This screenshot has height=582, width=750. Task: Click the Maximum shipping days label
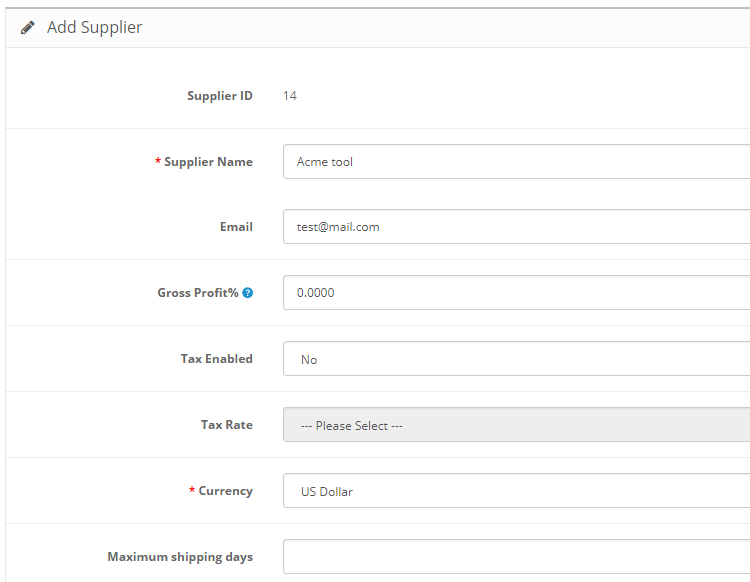(180, 556)
